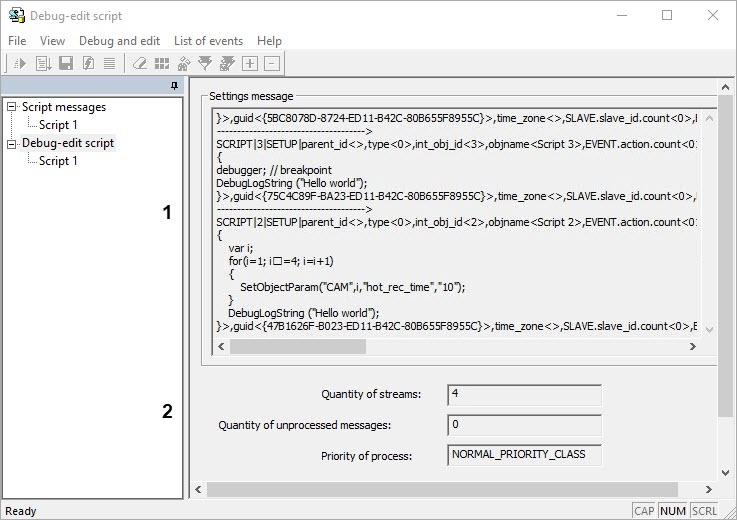Click the run script arrow toolbar icon
737x520 pixels.
point(20,63)
